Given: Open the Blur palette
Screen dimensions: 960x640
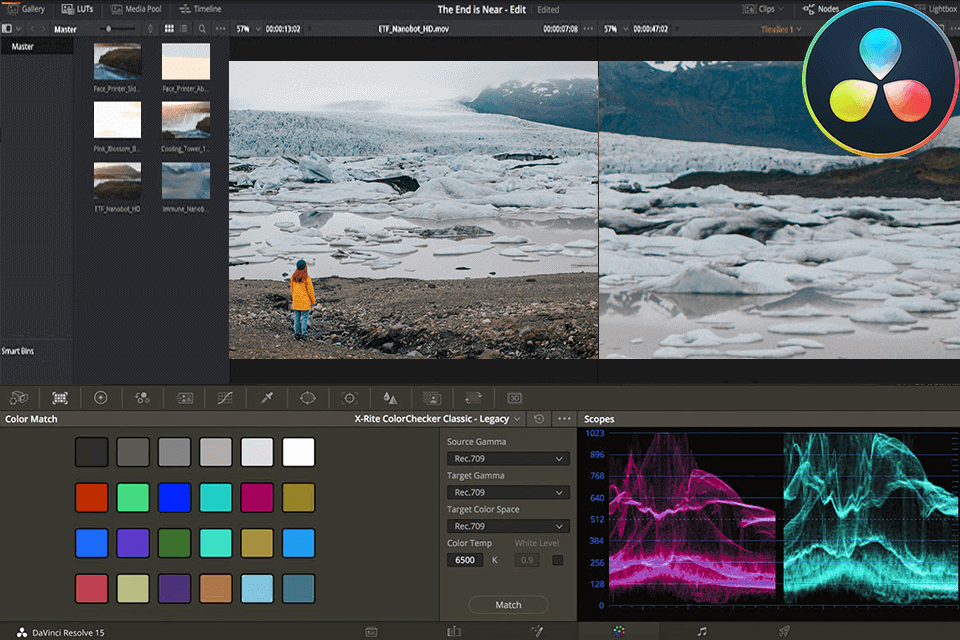Looking at the screenshot, I should pyautogui.click(x=390, y=398).
